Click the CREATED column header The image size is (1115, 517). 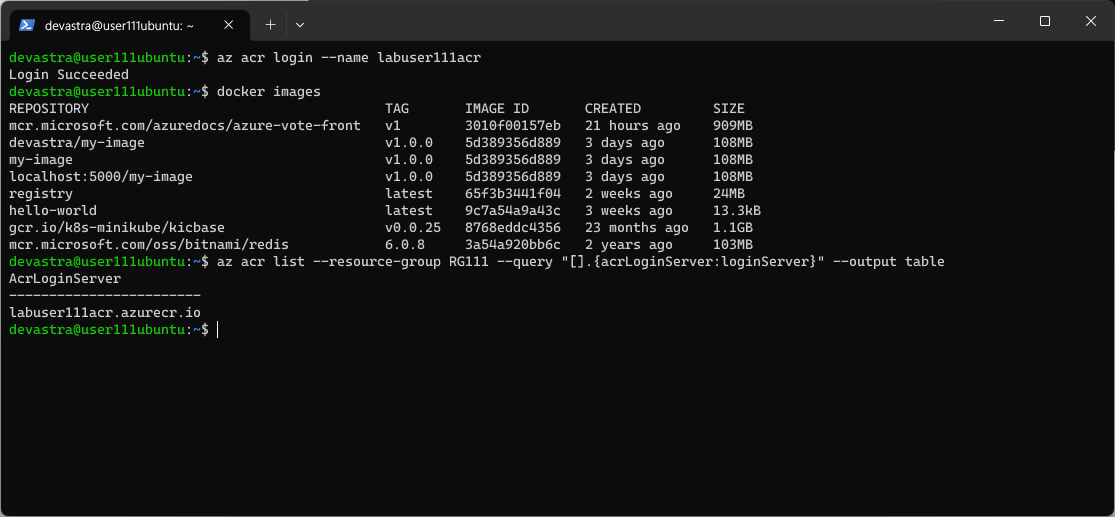(x=613, y=109)
